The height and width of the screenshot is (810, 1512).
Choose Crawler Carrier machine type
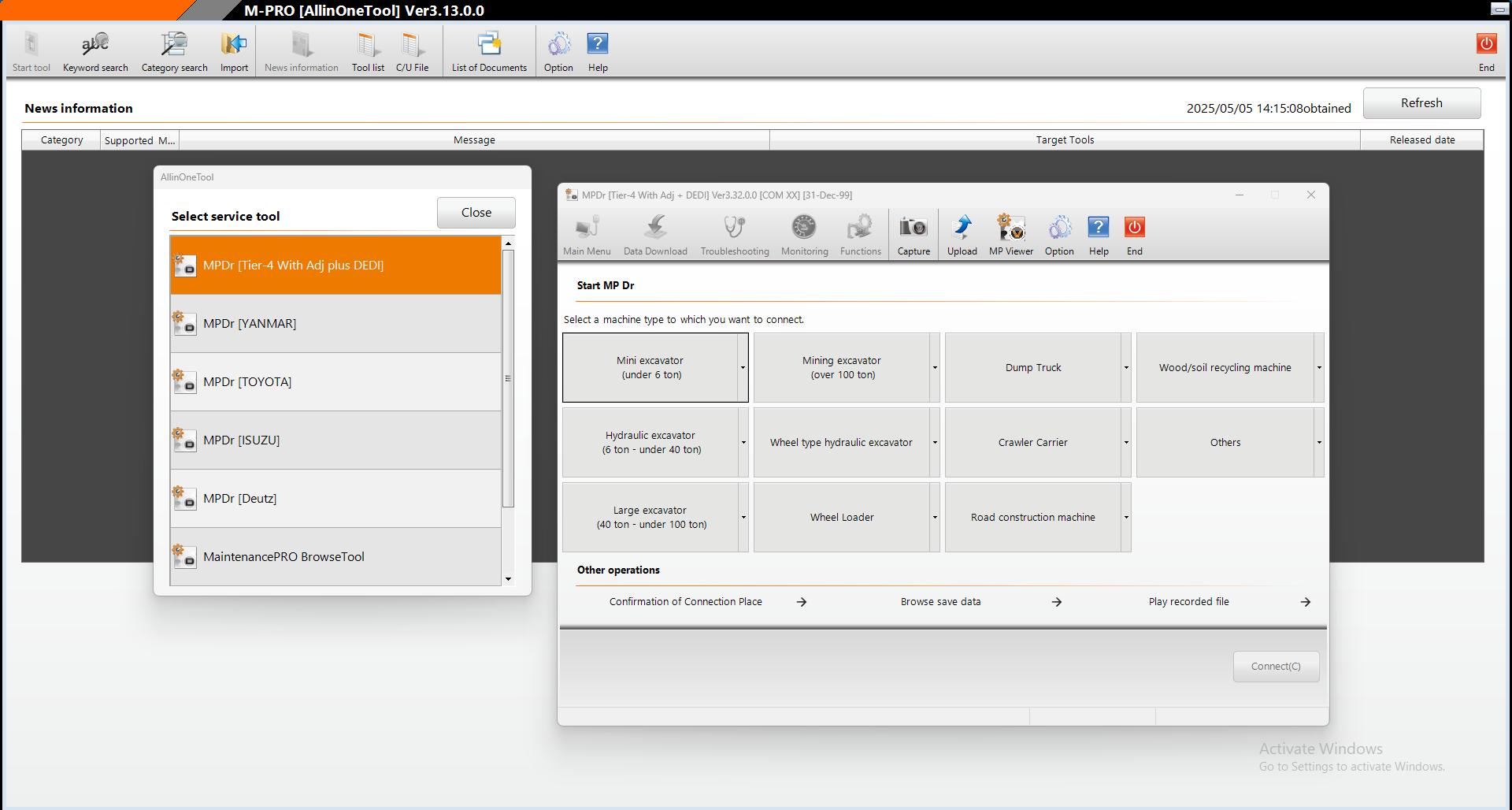pos(1033,443)
